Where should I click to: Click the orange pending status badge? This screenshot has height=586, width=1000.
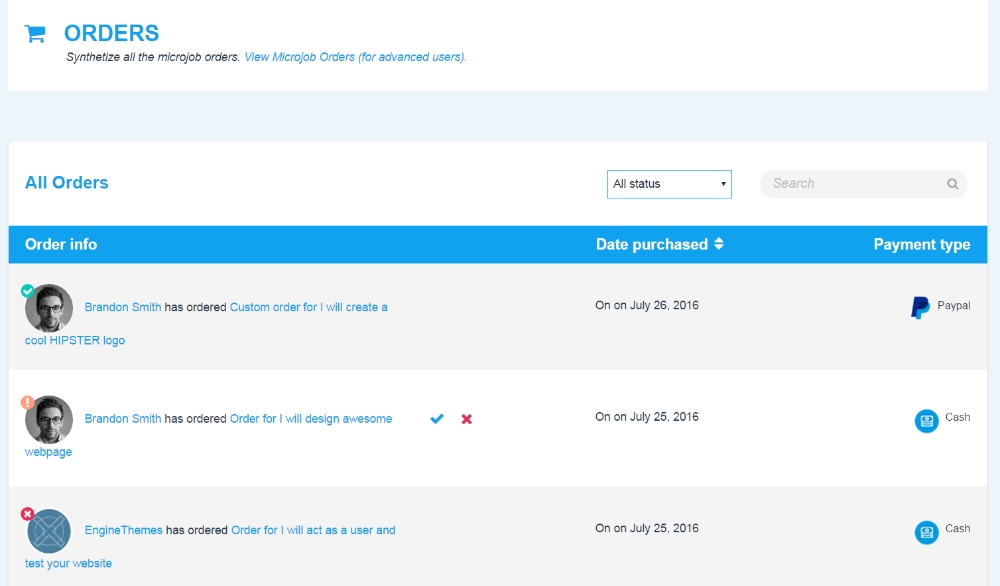pos(28,402)
